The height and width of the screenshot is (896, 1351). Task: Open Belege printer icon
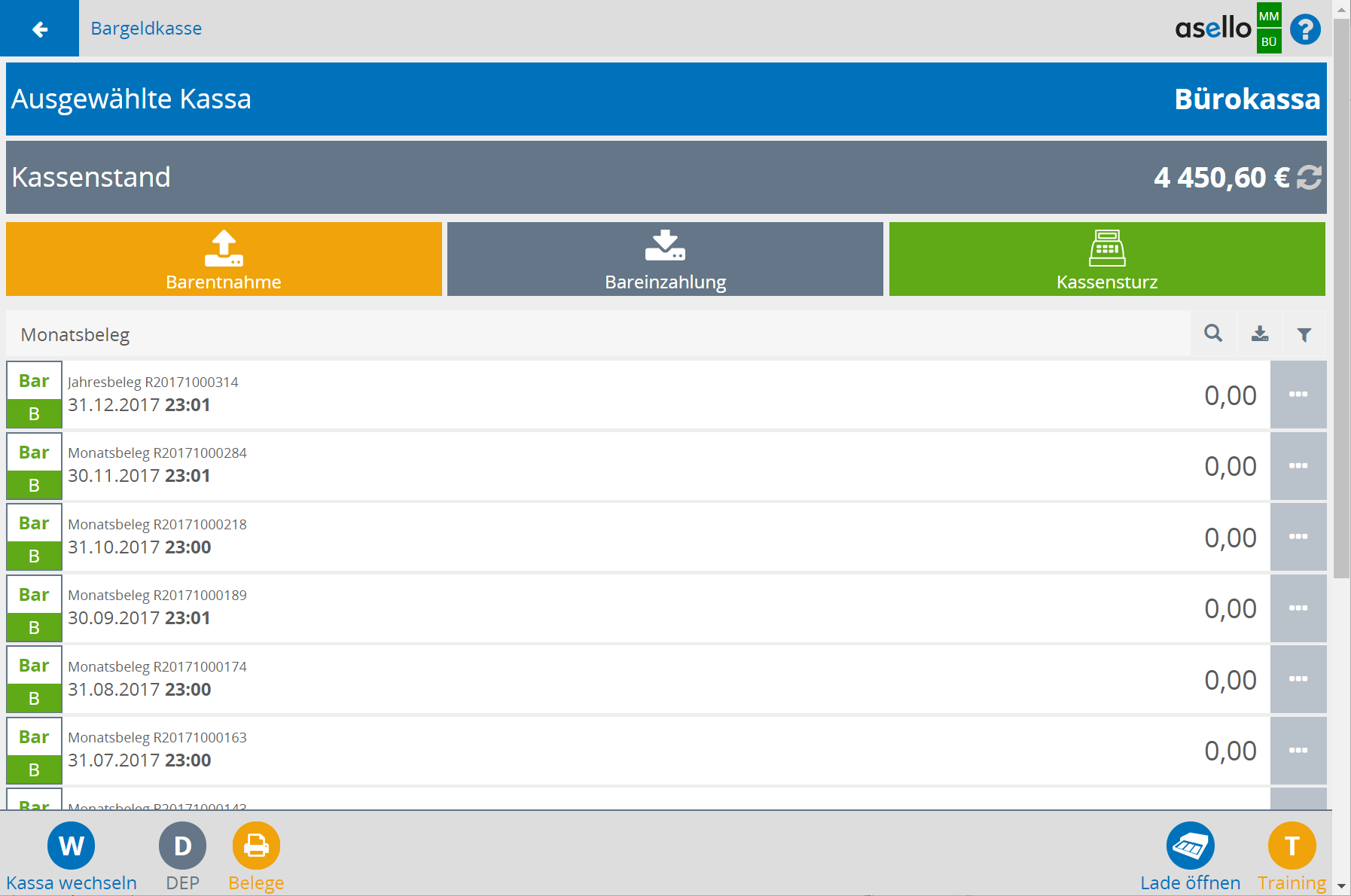256,846
